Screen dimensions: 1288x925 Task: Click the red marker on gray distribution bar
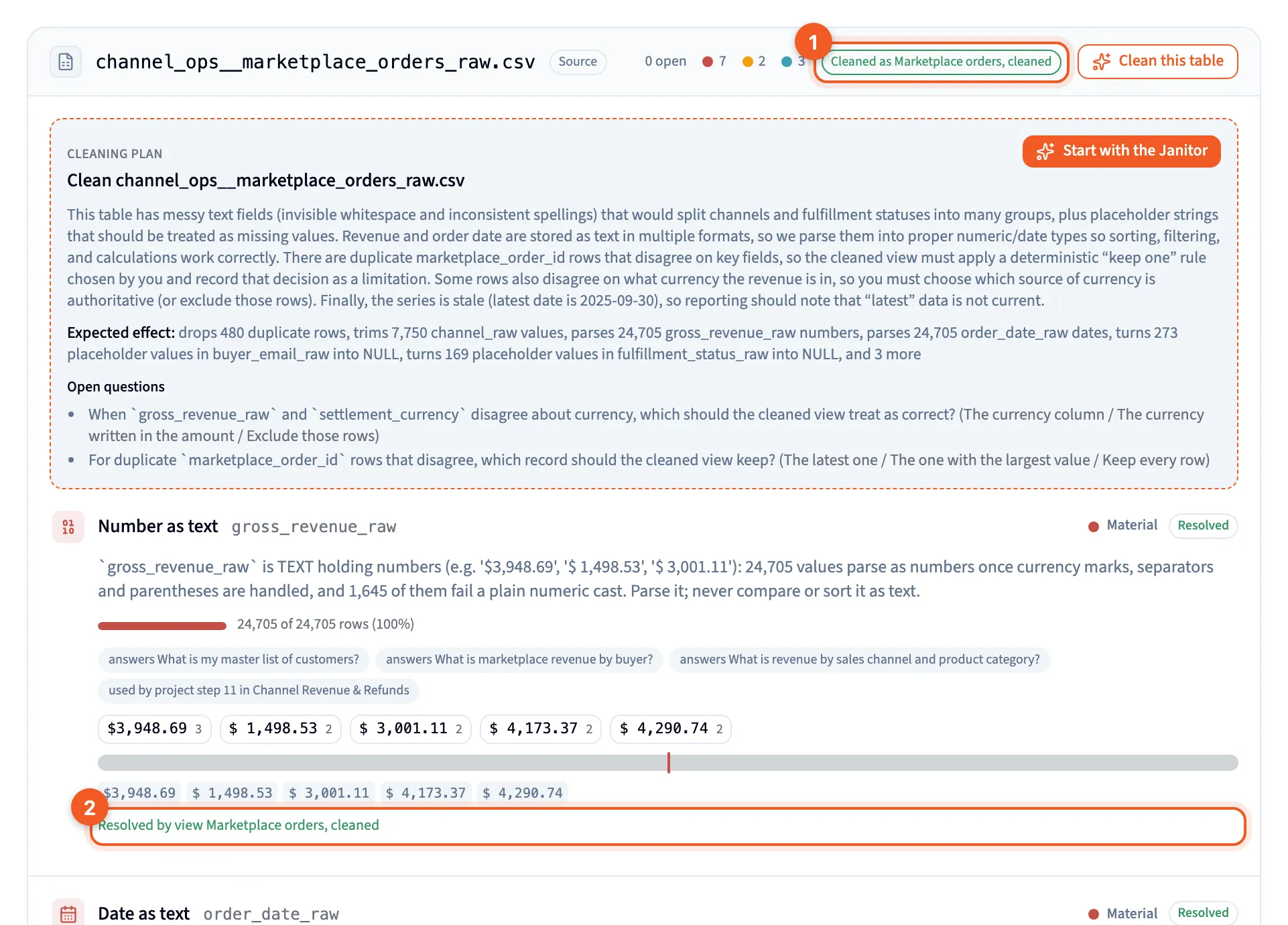point(668,762)
